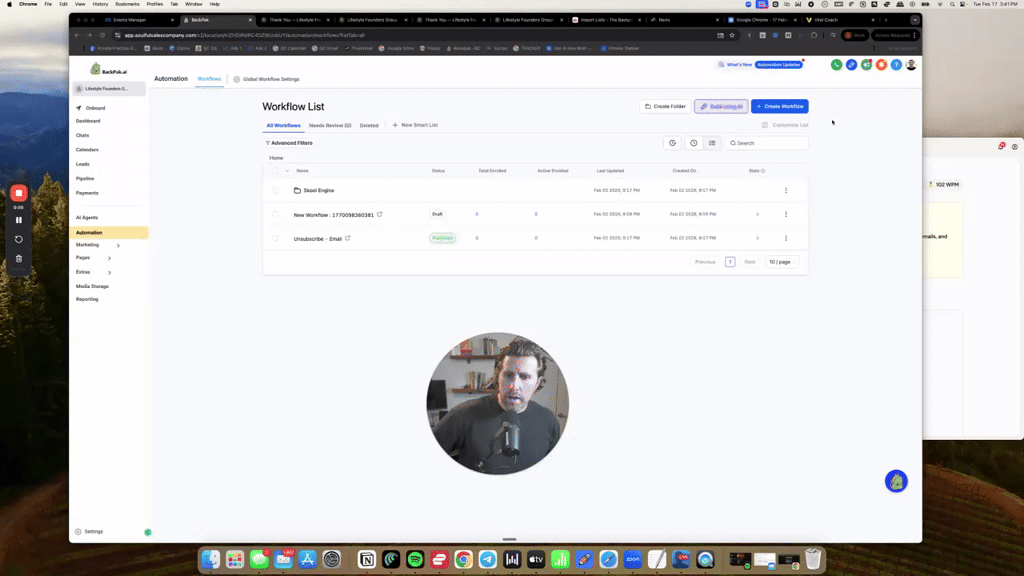The height and width of the screenshot is (576, 1024).
Task: Switch to the Needs Review tab
Action: click(x=330, y=125)
